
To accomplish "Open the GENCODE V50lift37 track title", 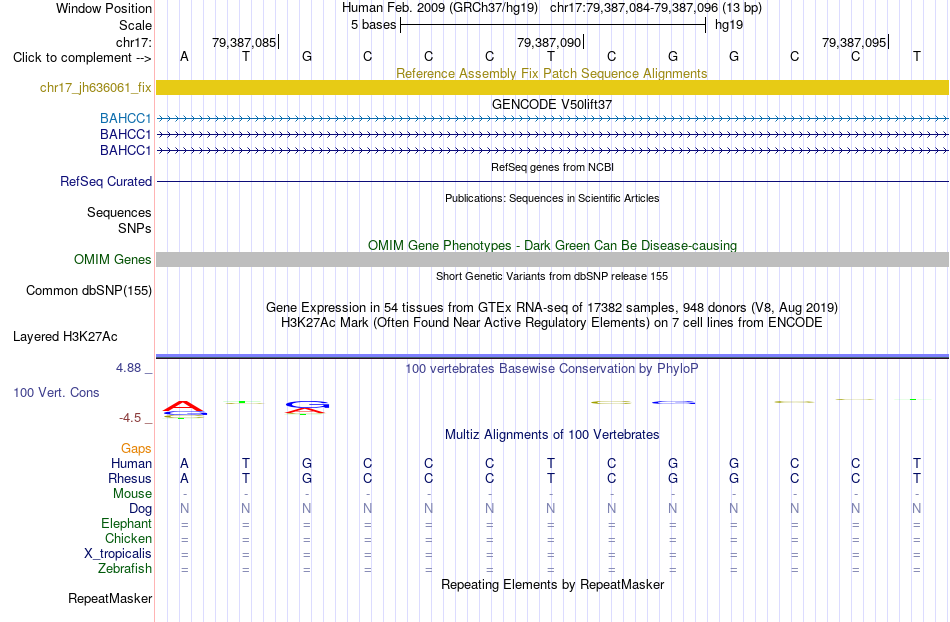I will [551, 104].
